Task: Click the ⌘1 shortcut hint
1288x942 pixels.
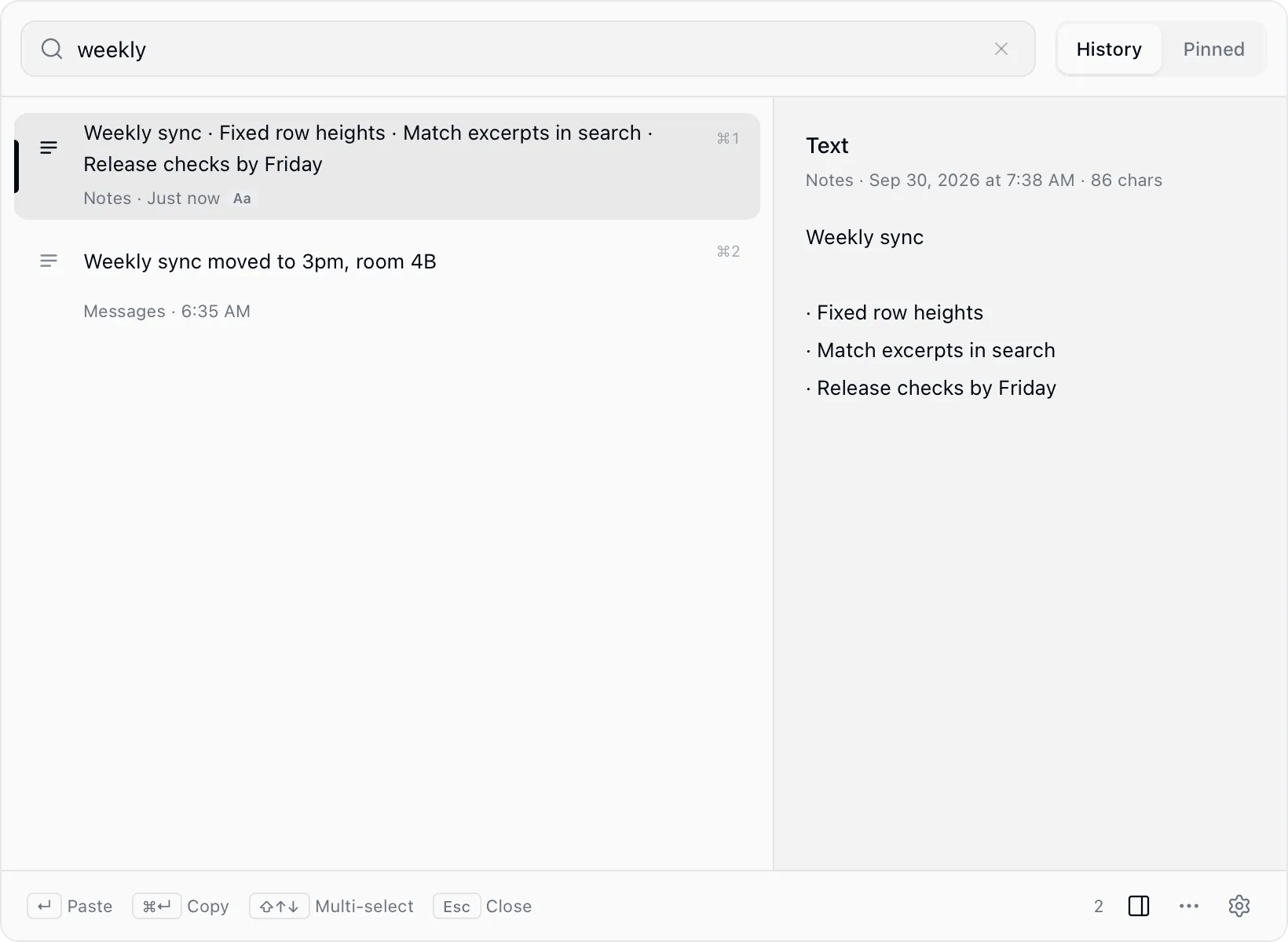Action: coord(728,138)
